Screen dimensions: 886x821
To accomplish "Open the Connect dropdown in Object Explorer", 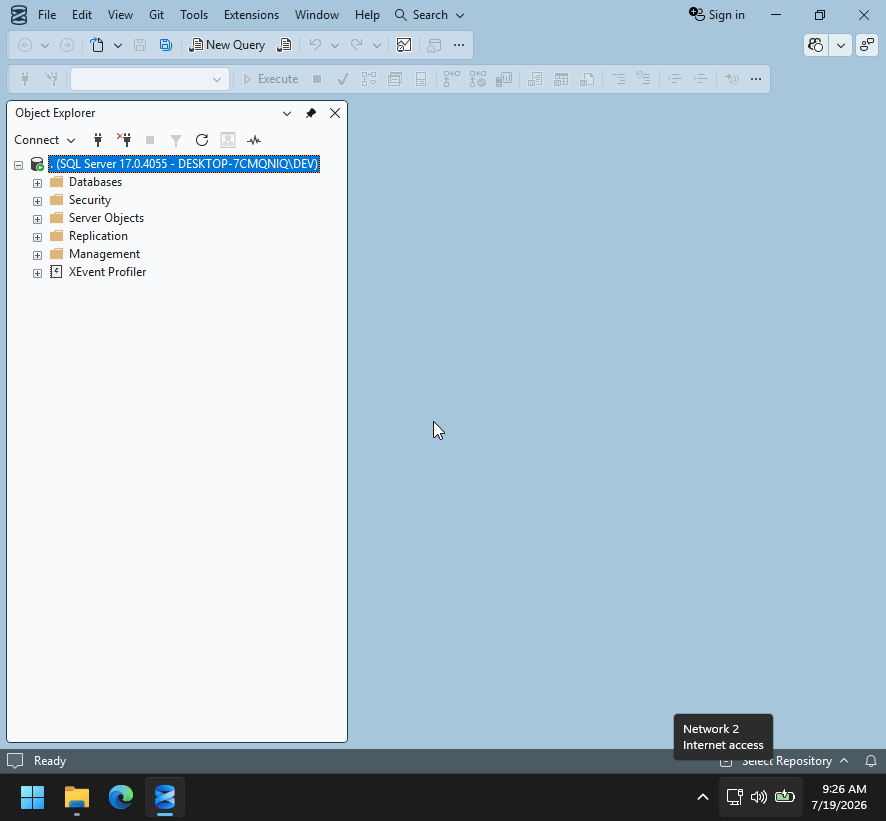I will coord(45,140).
